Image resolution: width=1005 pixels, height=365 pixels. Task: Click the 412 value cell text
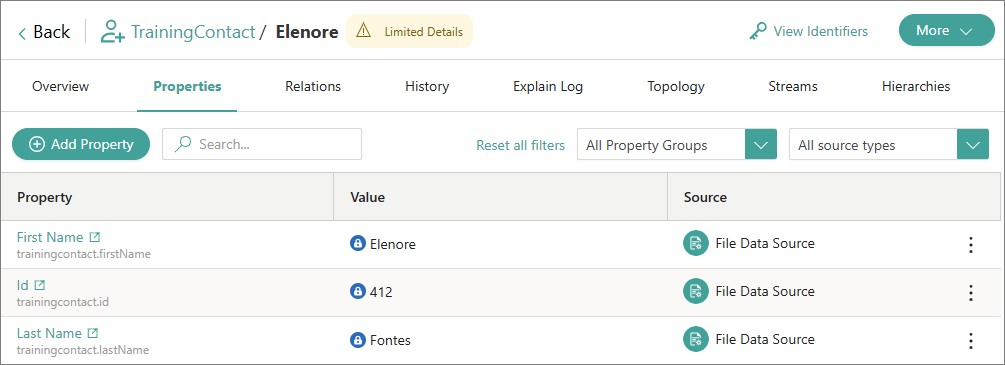tap(381, 293)
